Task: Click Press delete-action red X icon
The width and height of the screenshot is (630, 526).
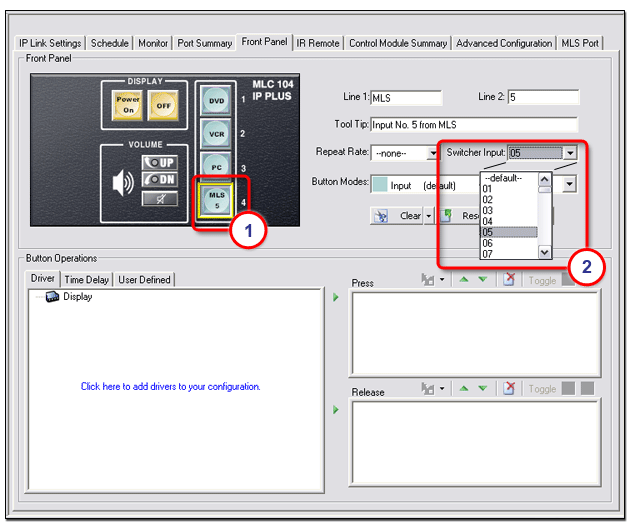Action: (x=509, y=279)
